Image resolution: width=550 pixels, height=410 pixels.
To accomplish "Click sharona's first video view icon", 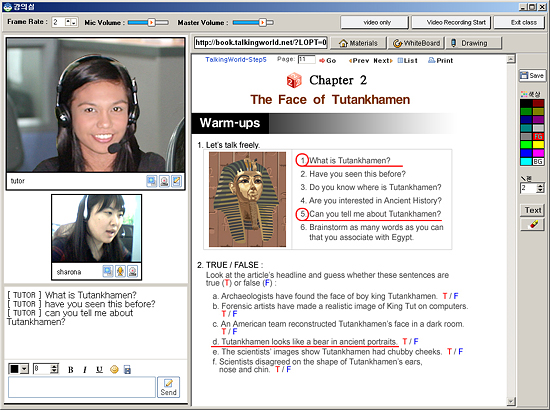I will pos(108,271).
